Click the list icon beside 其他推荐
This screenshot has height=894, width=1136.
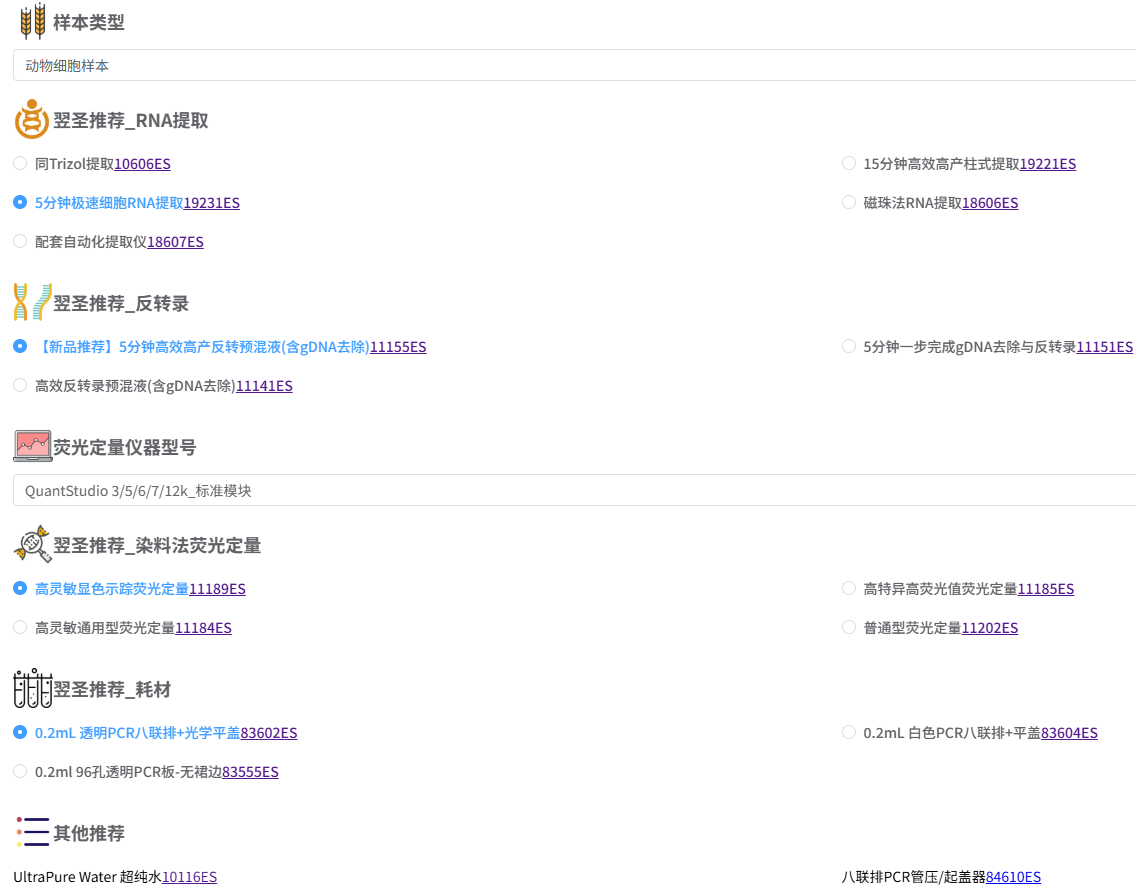pyautogui.click(x=32, y=832)
